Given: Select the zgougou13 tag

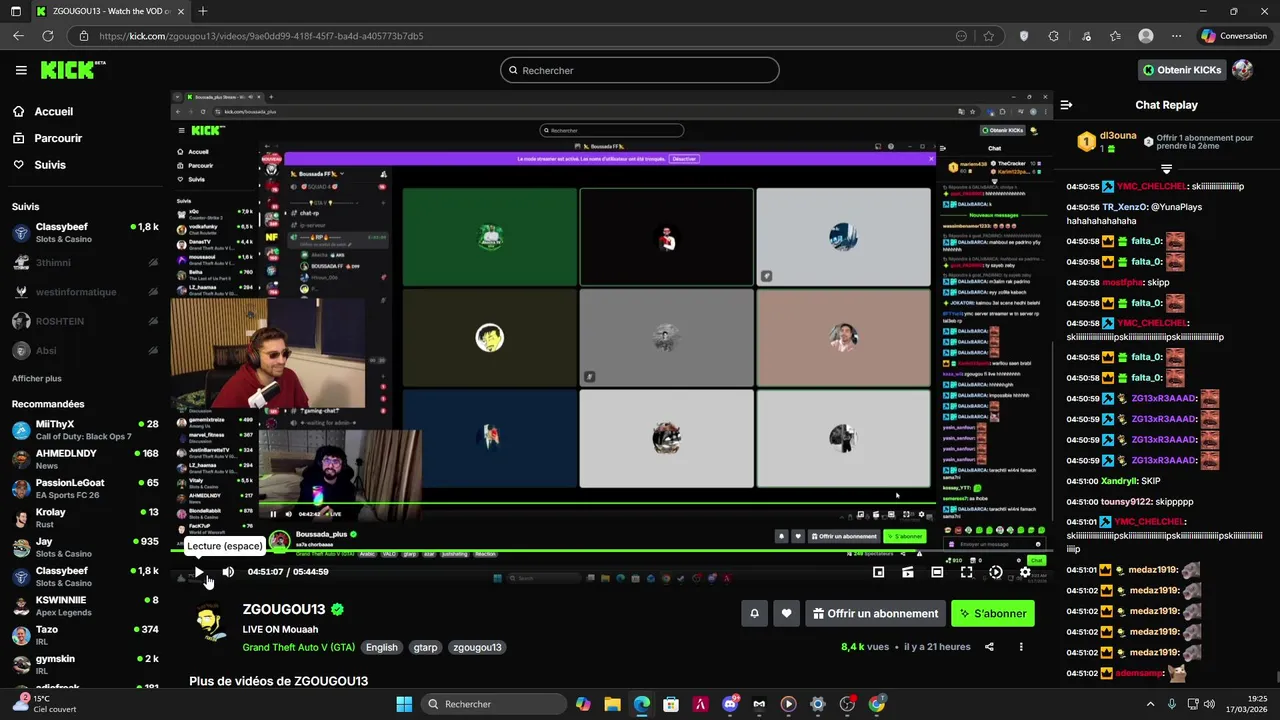Looking at the screenshot, I should [477, 647].
